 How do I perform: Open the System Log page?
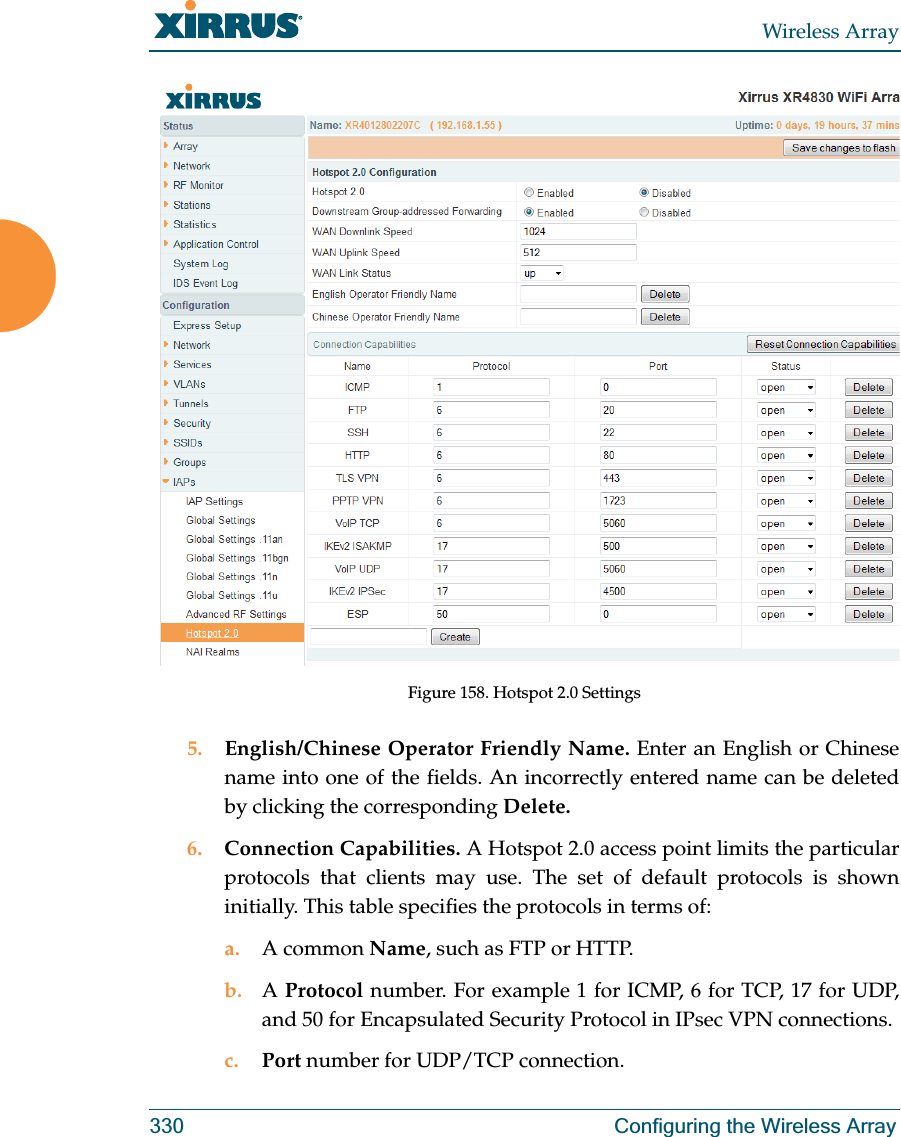tap(199, 263)
